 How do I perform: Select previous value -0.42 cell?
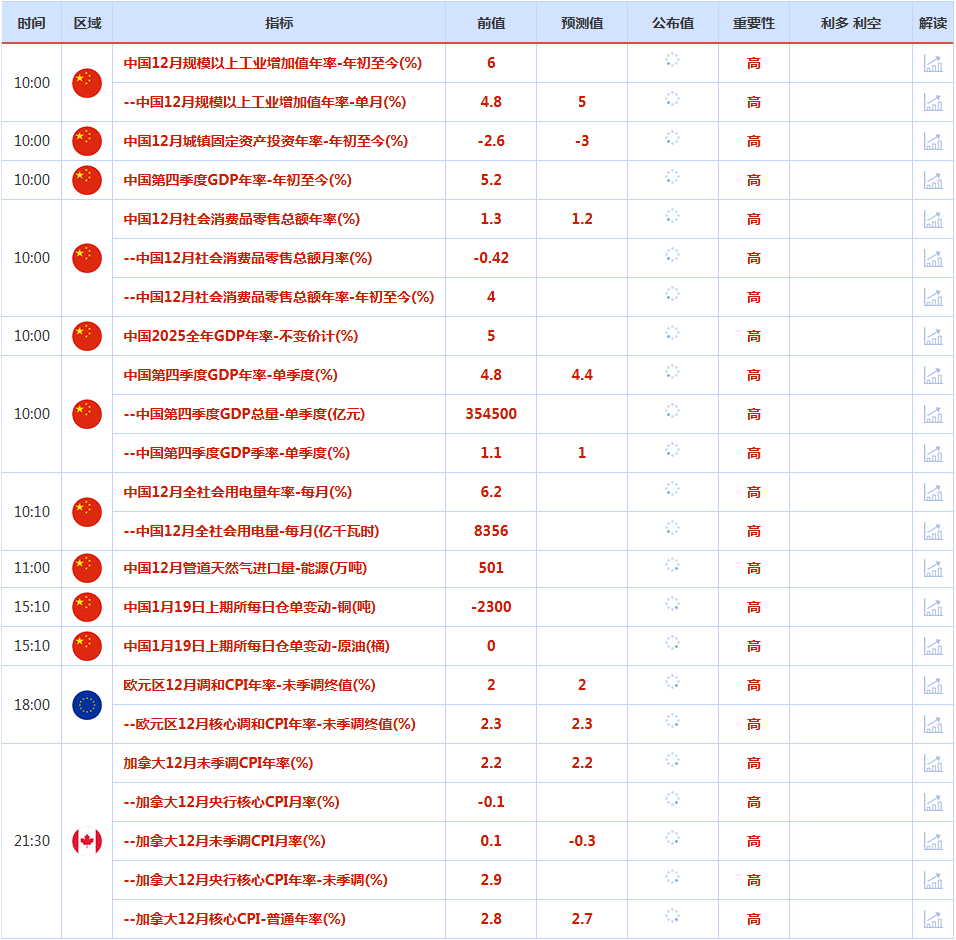[491, 258]
